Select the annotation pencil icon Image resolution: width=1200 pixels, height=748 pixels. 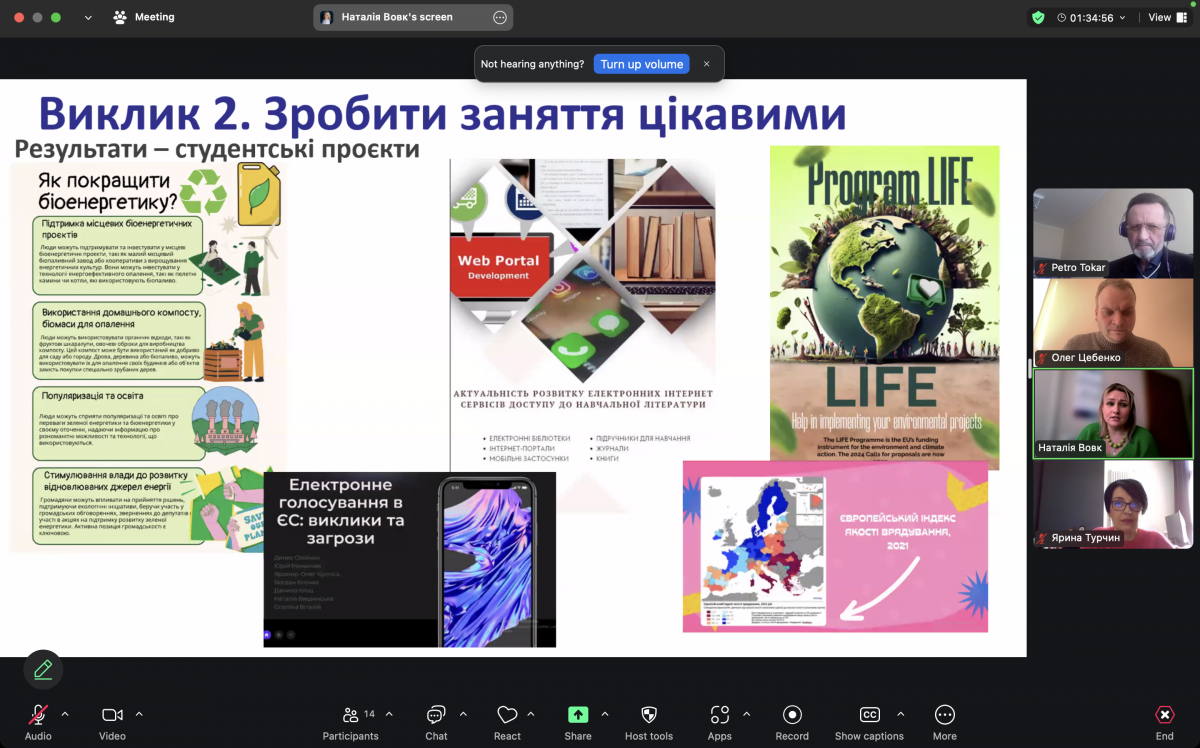click(42, 669)
